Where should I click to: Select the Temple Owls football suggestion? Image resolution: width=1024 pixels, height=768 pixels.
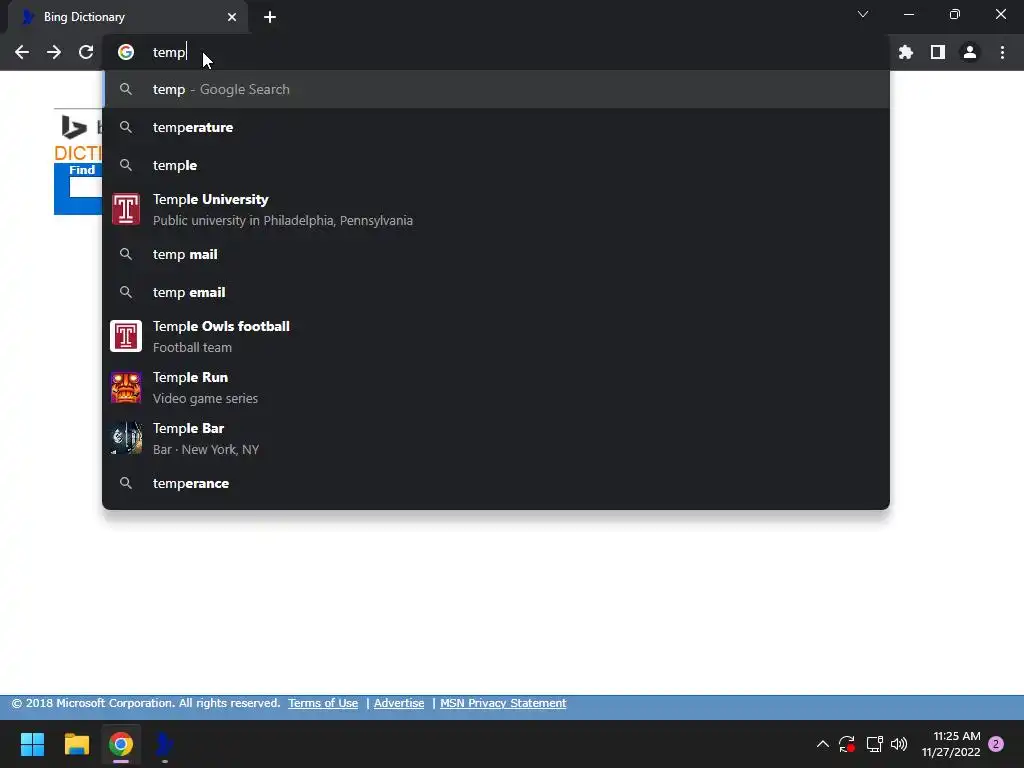[x=496, y=336]
